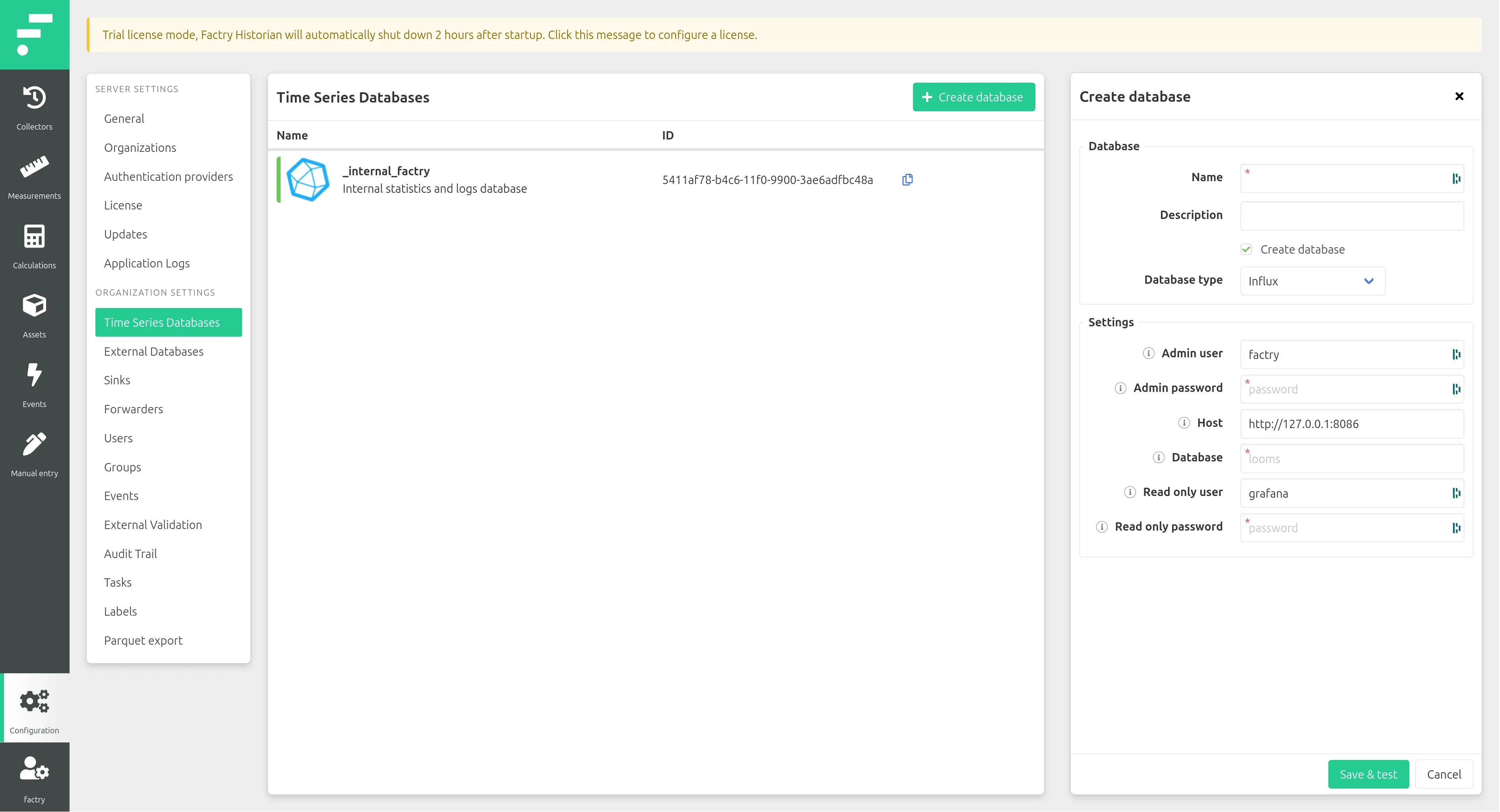Click the info icon beside Admin password
Viewport: 1500px width, 812px height.
coord(1120,388)
